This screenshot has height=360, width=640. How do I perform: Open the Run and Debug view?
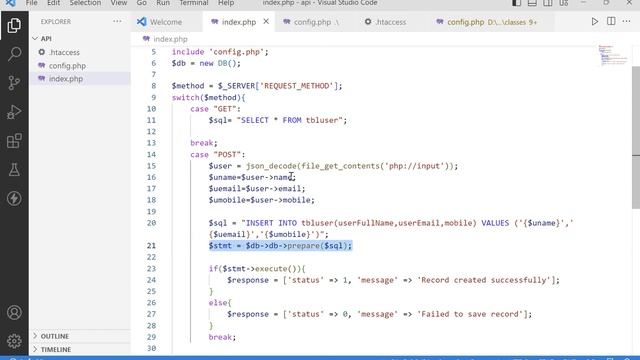point(14,112)
